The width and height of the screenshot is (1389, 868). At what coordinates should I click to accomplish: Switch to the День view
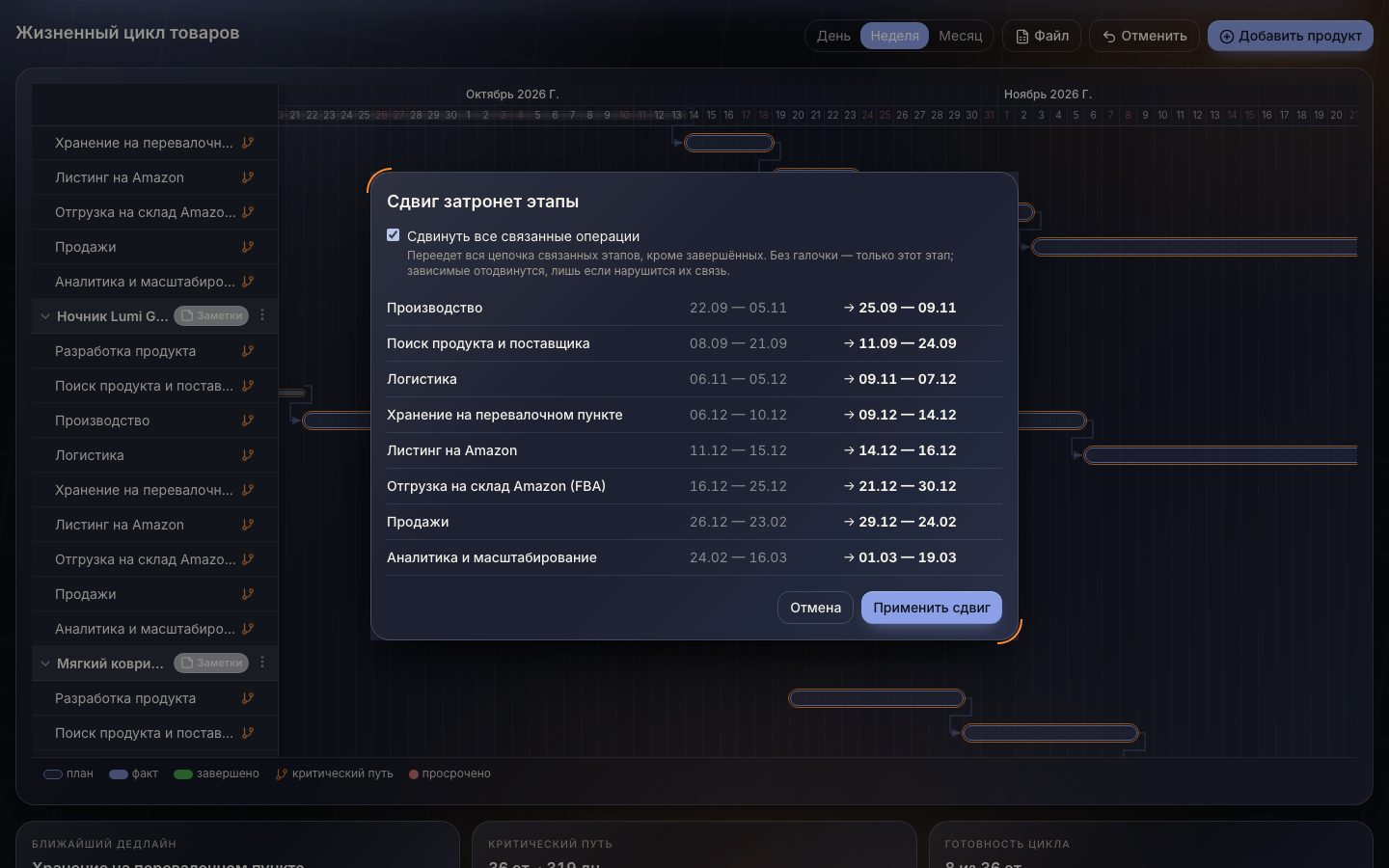pos(833,36)
